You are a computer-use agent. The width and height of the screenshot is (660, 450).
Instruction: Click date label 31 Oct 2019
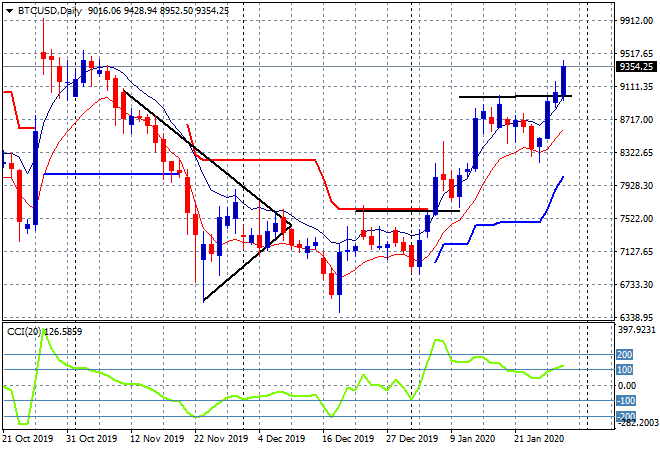(x=91, y=438)
